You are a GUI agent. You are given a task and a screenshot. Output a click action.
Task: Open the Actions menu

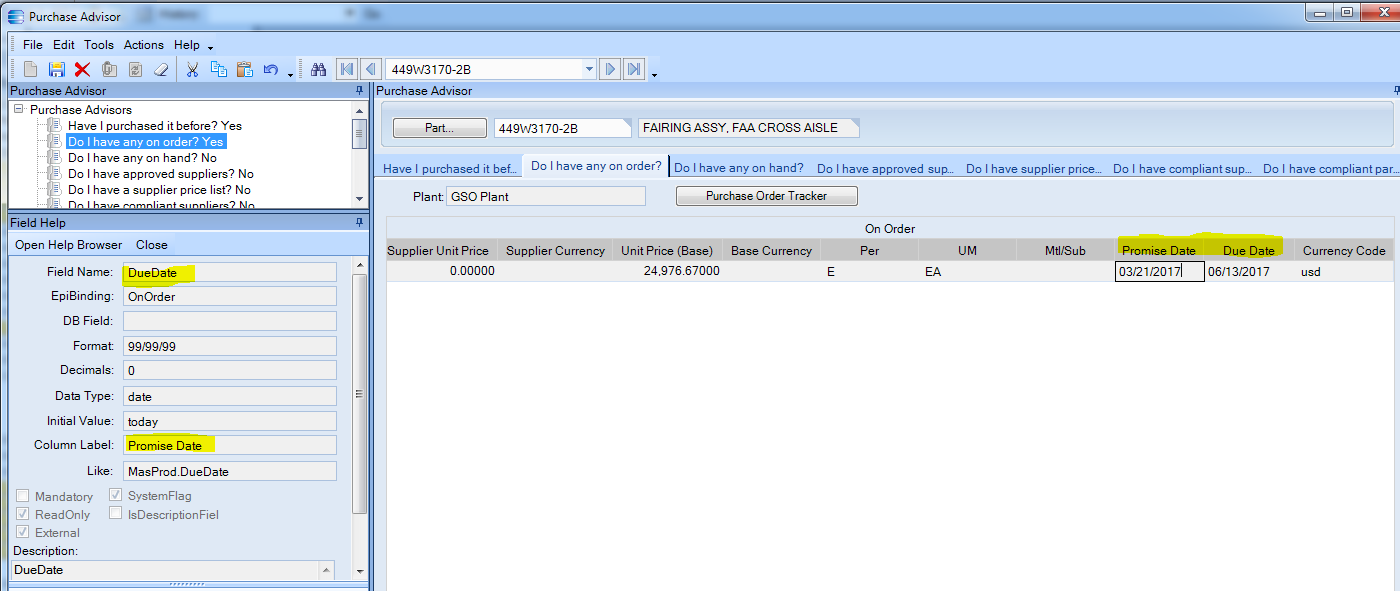tap(144, 45)
